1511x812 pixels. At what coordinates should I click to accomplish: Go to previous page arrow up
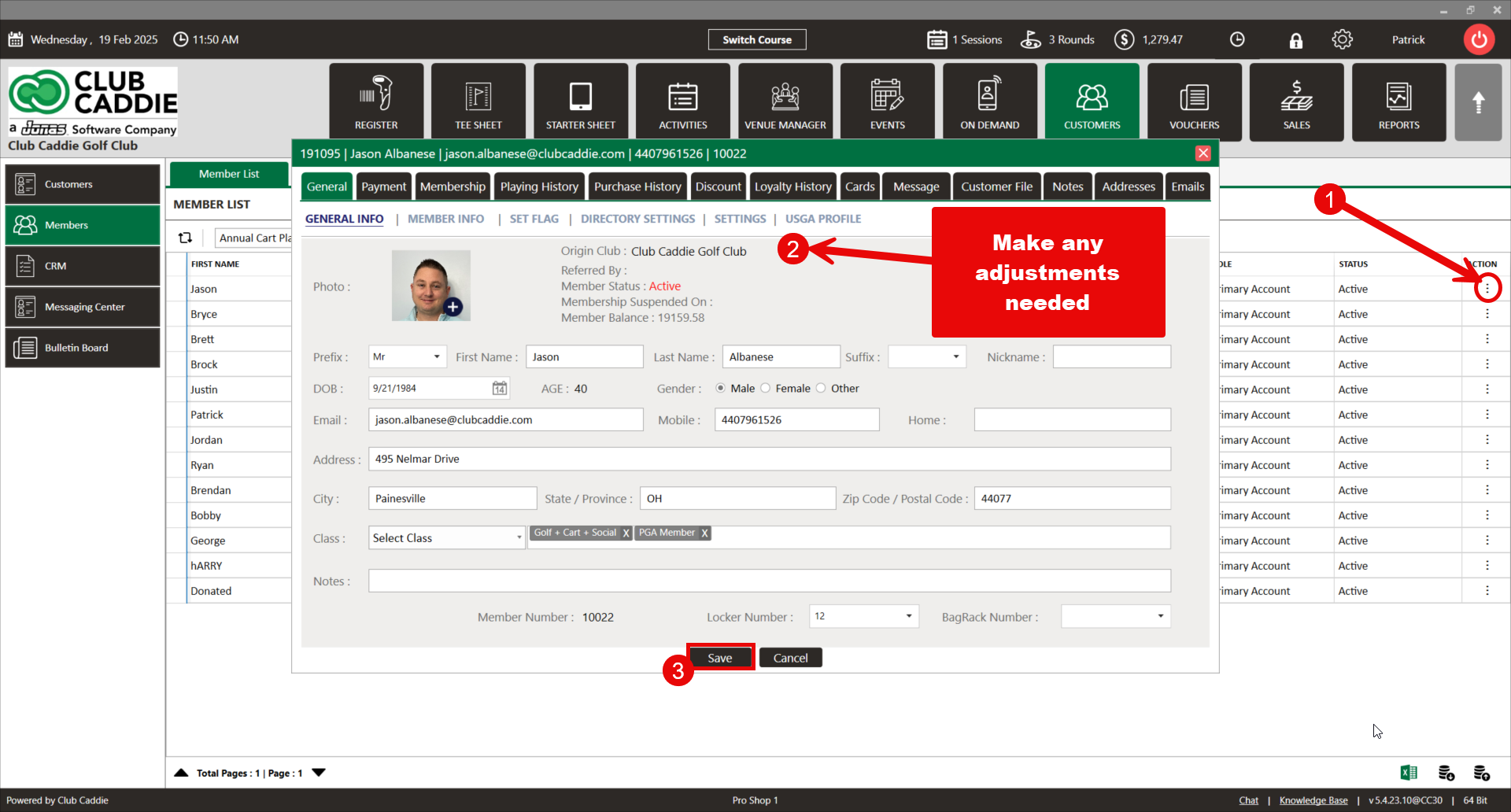[181, 773]
